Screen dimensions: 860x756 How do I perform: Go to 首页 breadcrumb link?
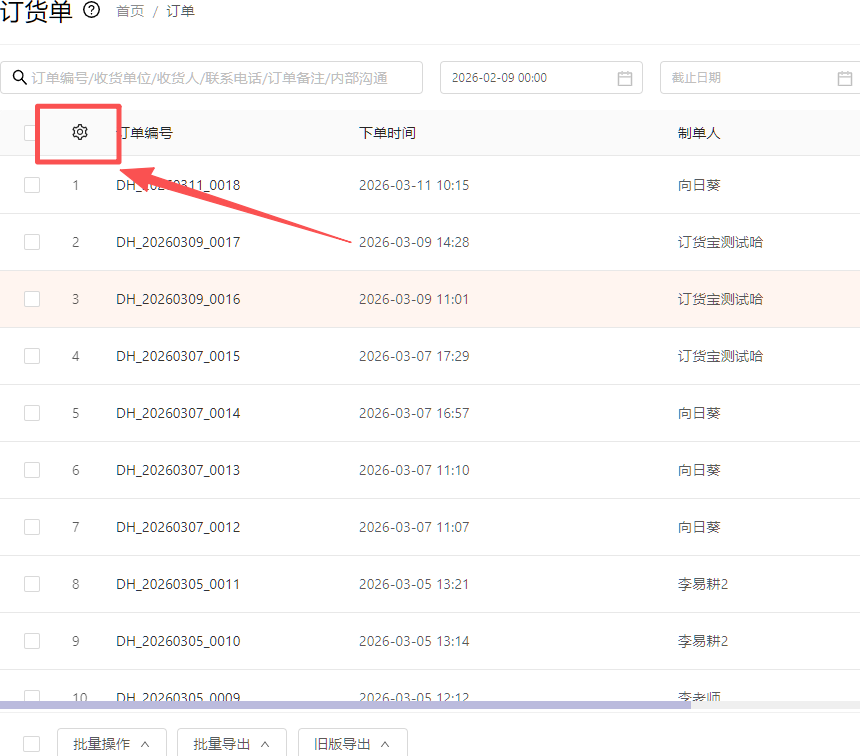tap(130, 11)
